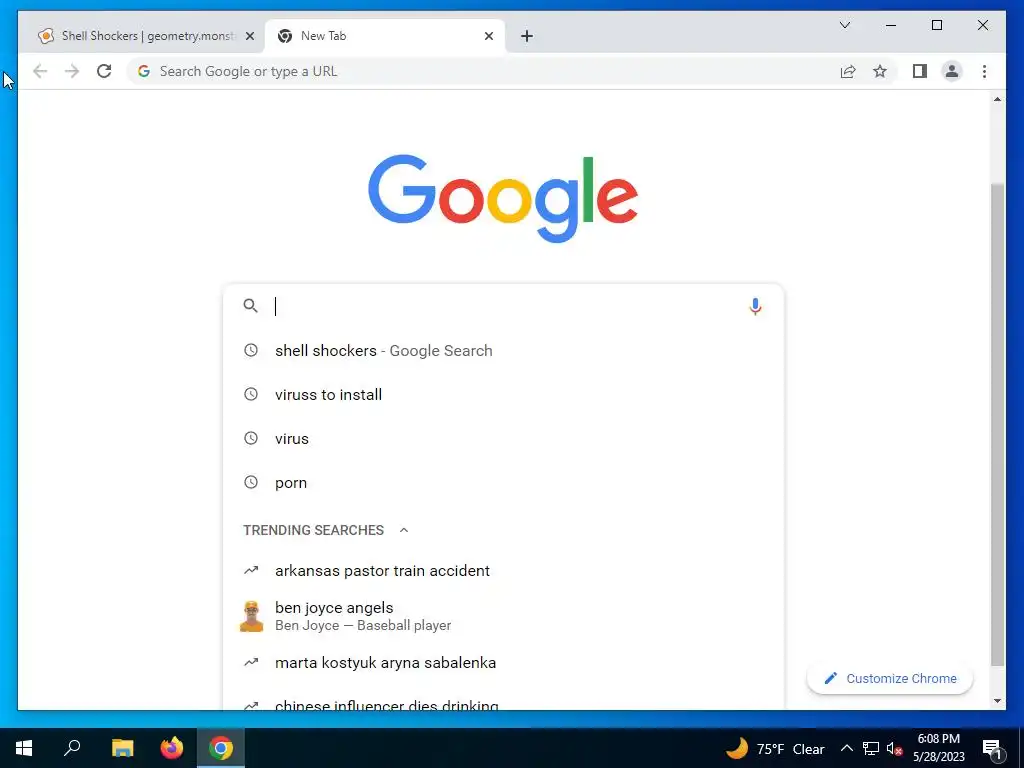Open a new tab with plus button
The image size is (1024, 768).
click(x=527, y=36)
